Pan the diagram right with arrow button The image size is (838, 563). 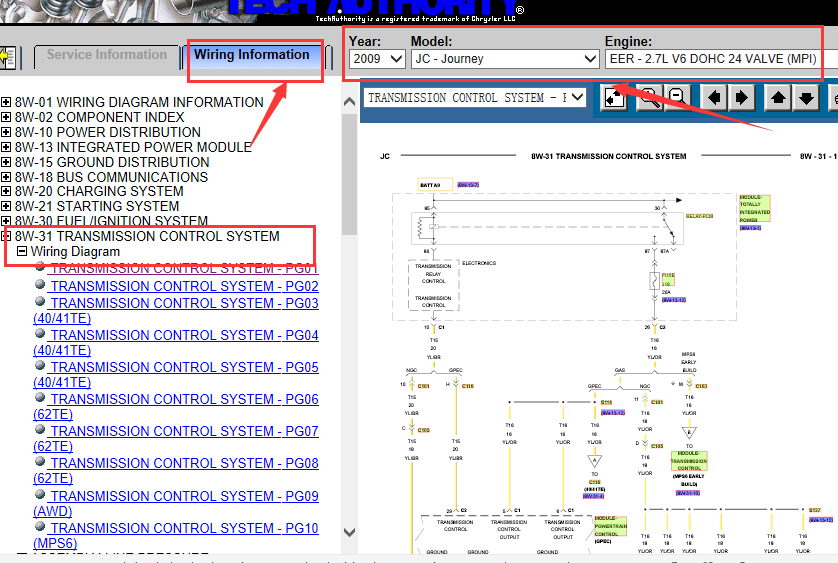[x=741, y=98]
